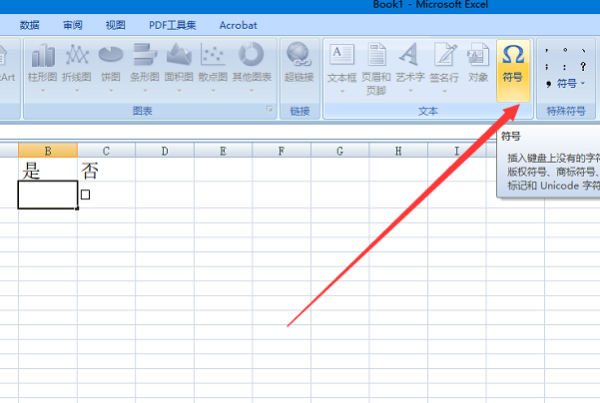
Task: Click the Omega 符号 symbol button
Action: point(513,70)
